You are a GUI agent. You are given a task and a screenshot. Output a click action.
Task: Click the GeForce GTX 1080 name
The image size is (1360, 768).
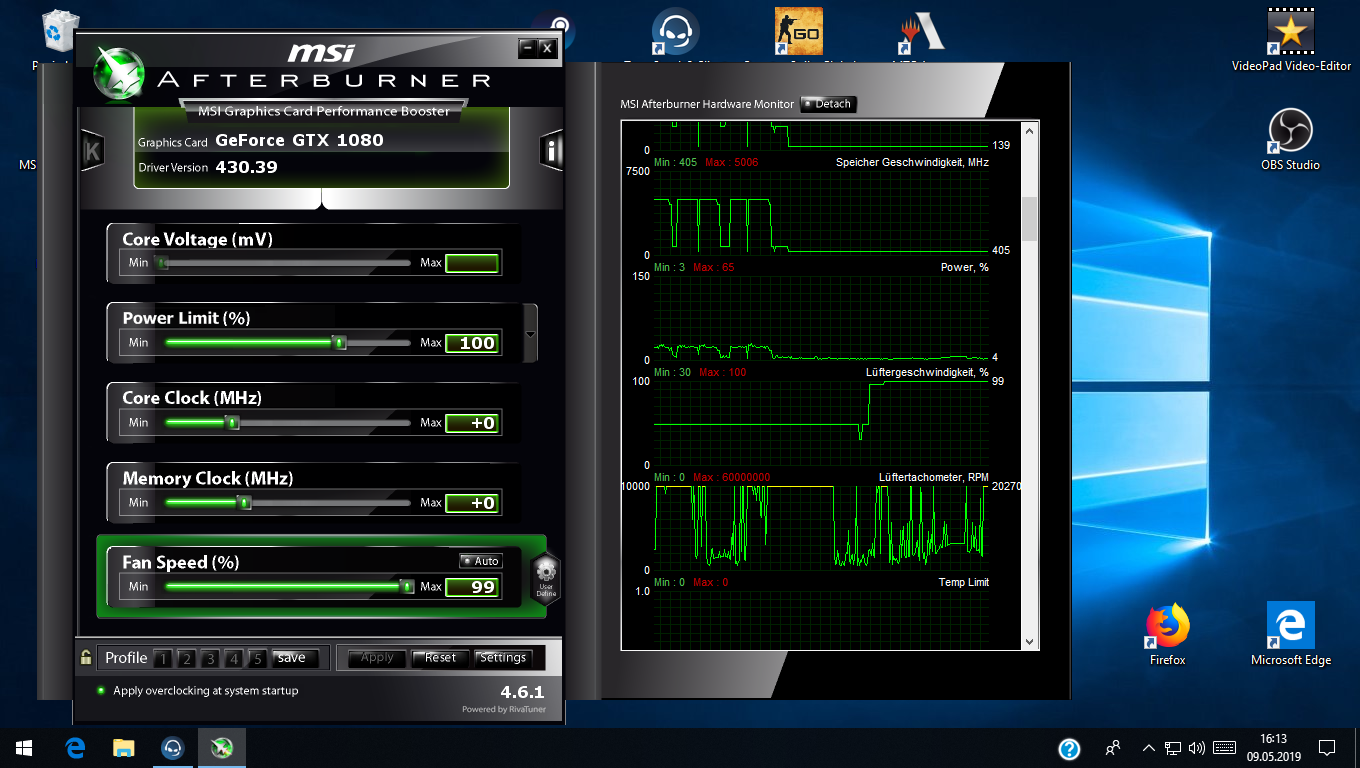[x=299, y=140]
